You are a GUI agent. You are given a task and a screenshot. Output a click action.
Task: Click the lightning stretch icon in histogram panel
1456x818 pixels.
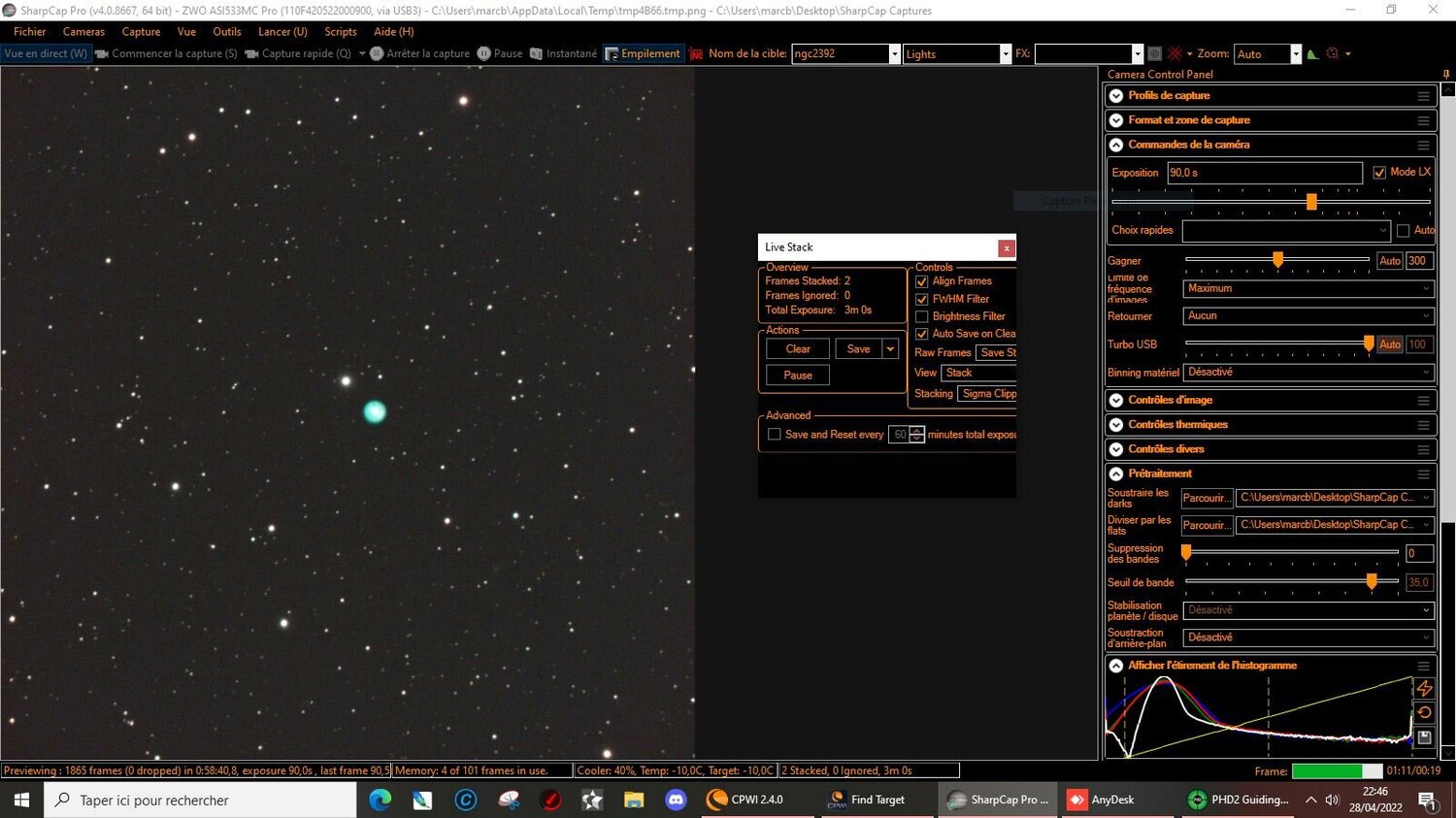coord(1424,688)
